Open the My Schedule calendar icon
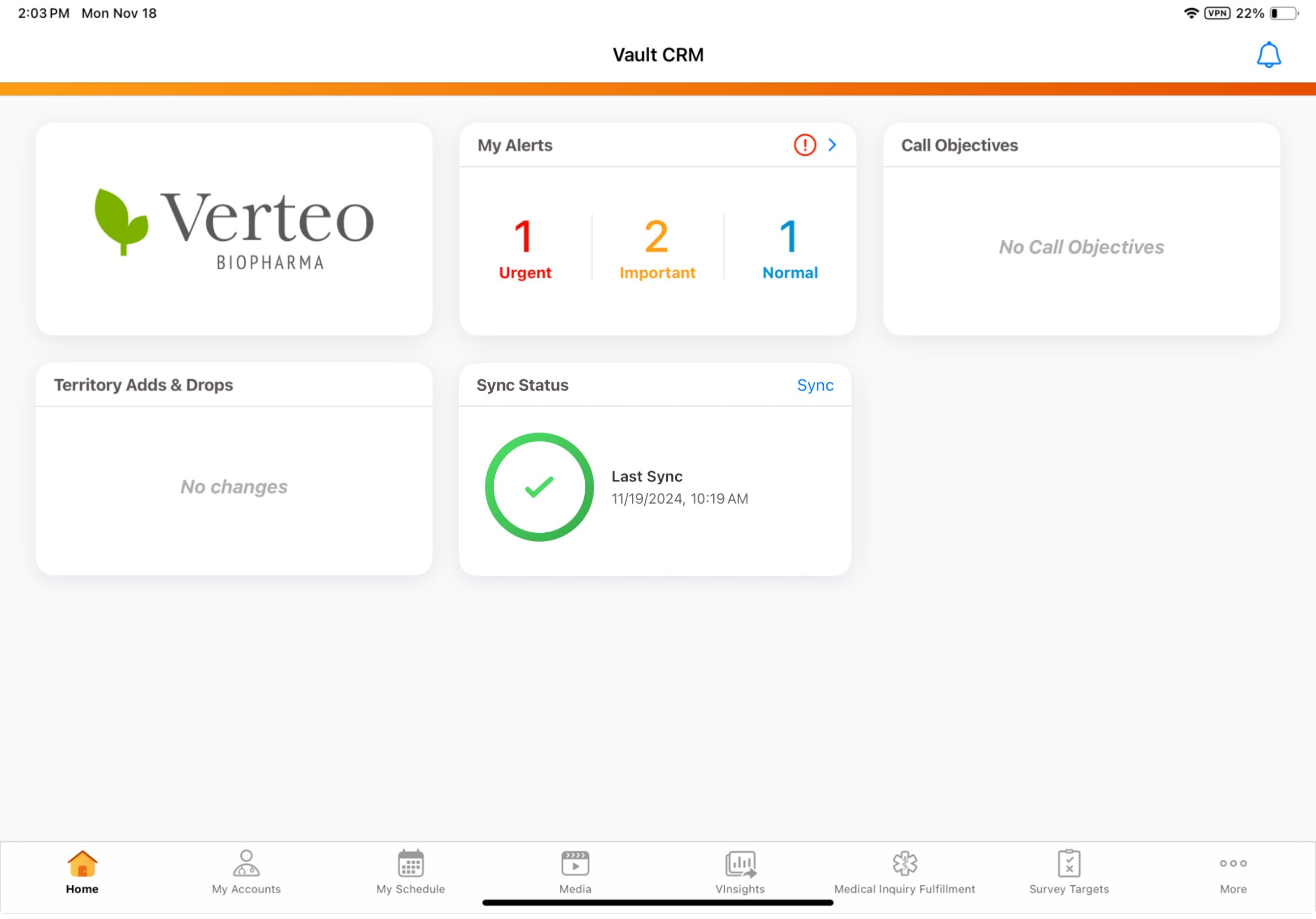Image resolution: width=1316 pixels, height=919 pixels. (x=411, y=864)
